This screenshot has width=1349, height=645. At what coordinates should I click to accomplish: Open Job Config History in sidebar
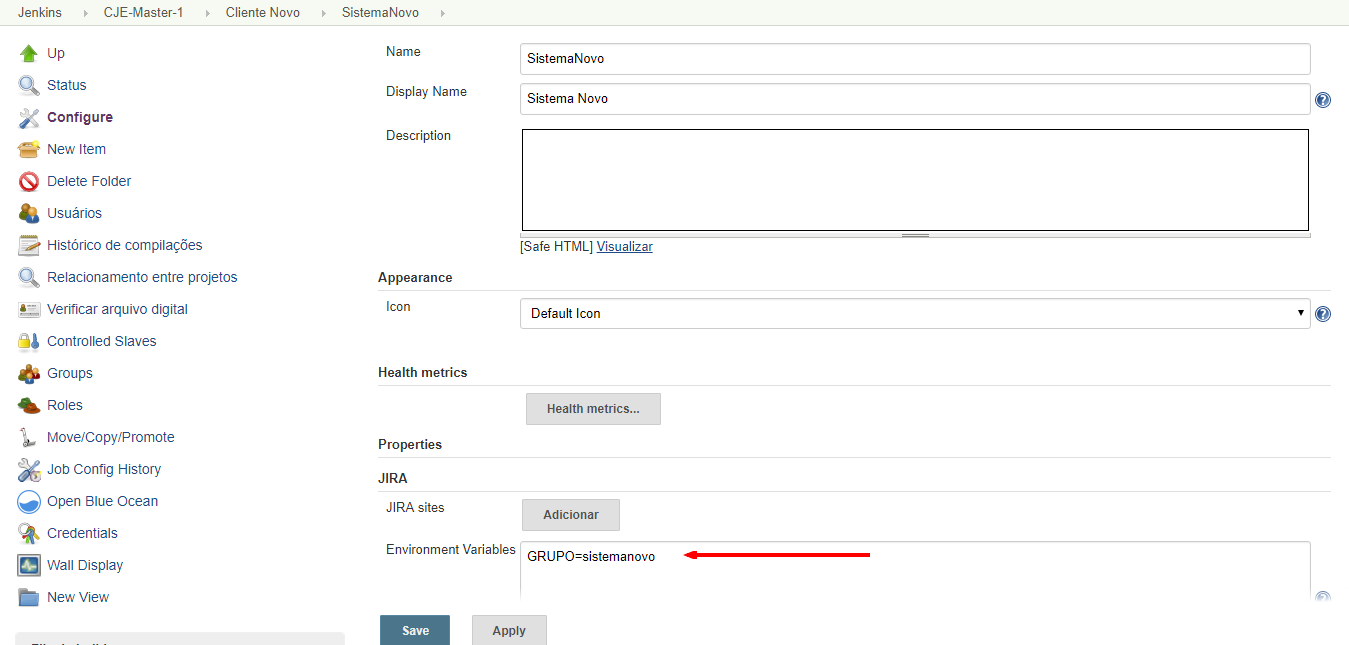point(104,469)
